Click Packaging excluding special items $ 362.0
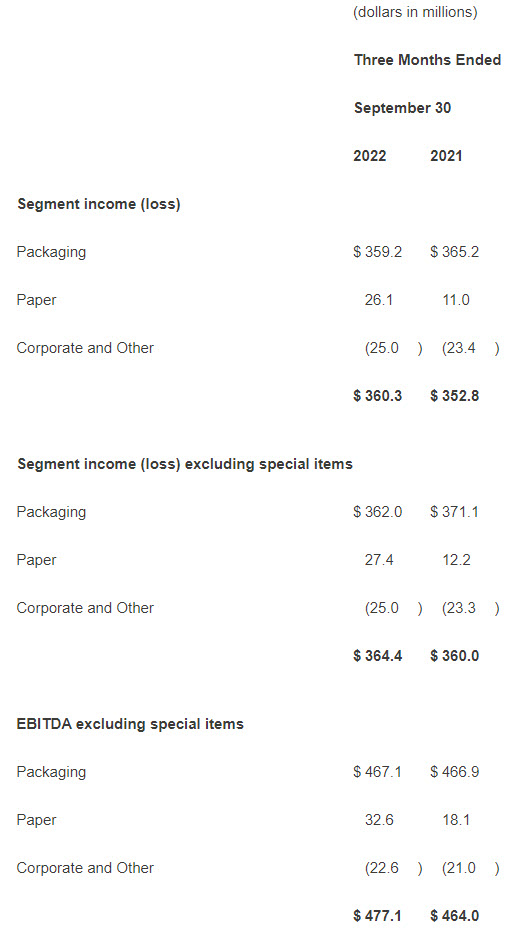Viewport: 511px width, 950px height. click(x=378, y=512)
